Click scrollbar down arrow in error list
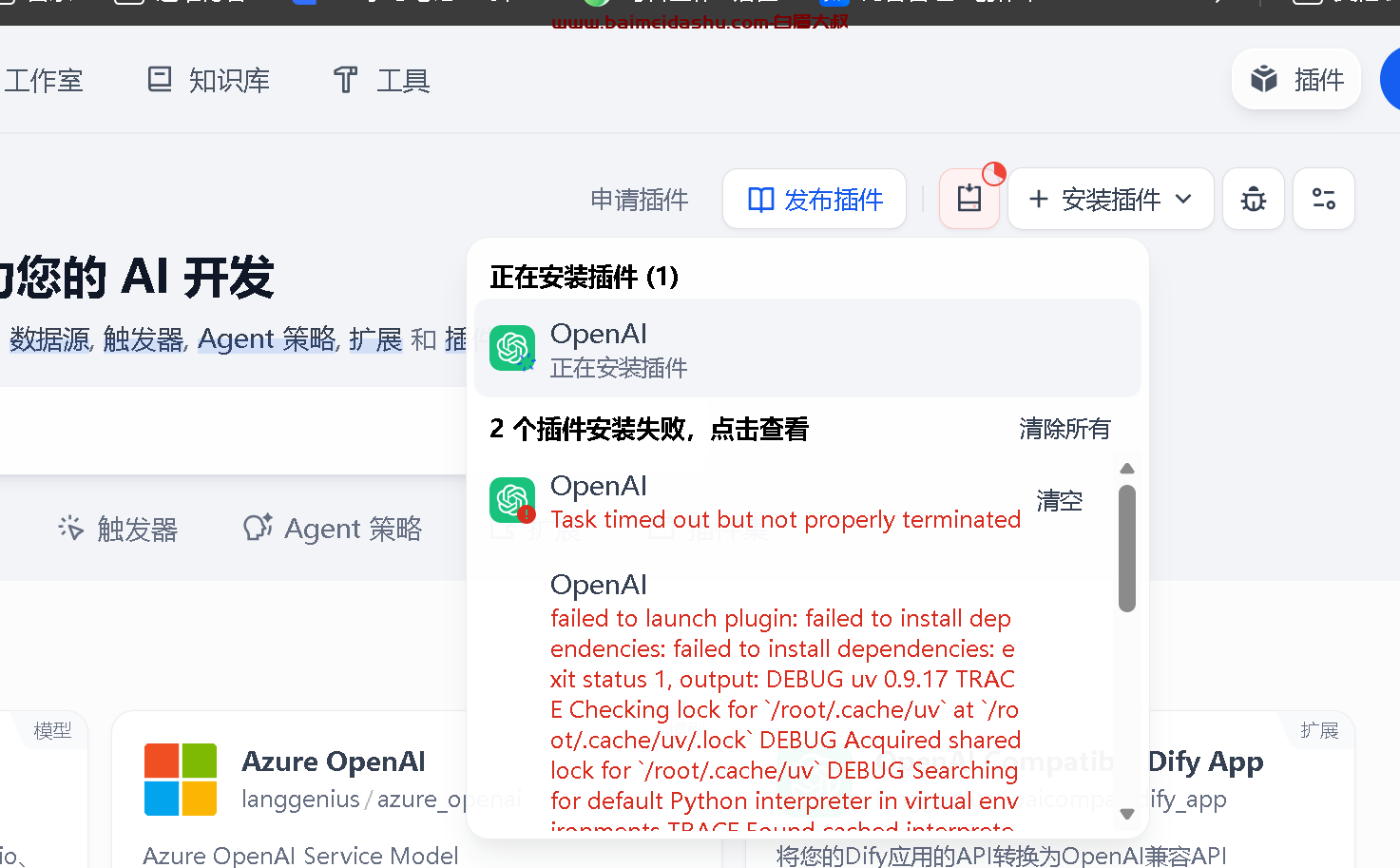The width and height of the screenshot is (1400, 868). coord(1127,814)
